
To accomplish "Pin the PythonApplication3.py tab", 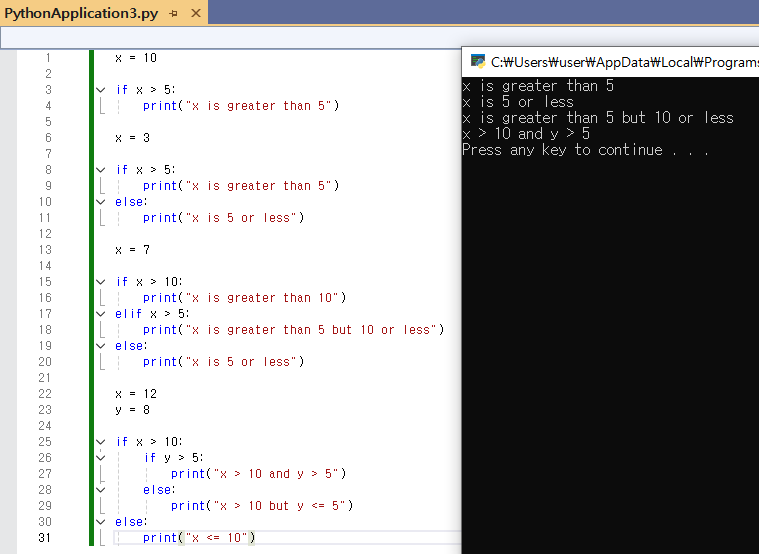I will [x=173, y=14].
